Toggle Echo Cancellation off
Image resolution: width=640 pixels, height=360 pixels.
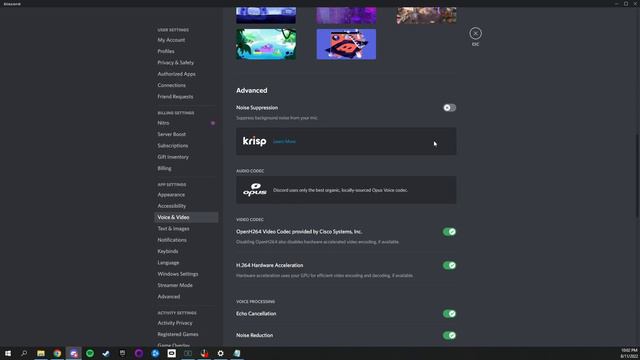(449, 314)
